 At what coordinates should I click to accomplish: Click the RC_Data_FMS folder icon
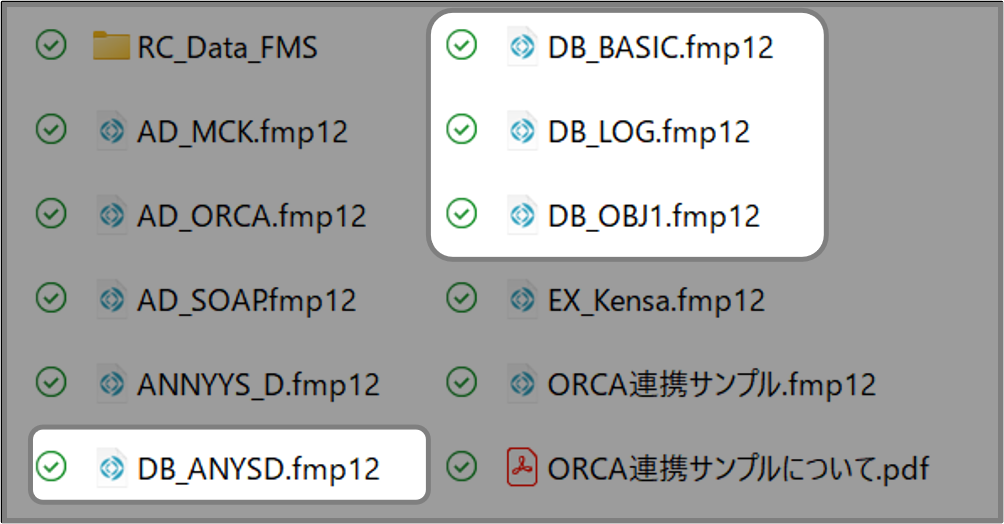pyautogui.click(x=112, y=46)
